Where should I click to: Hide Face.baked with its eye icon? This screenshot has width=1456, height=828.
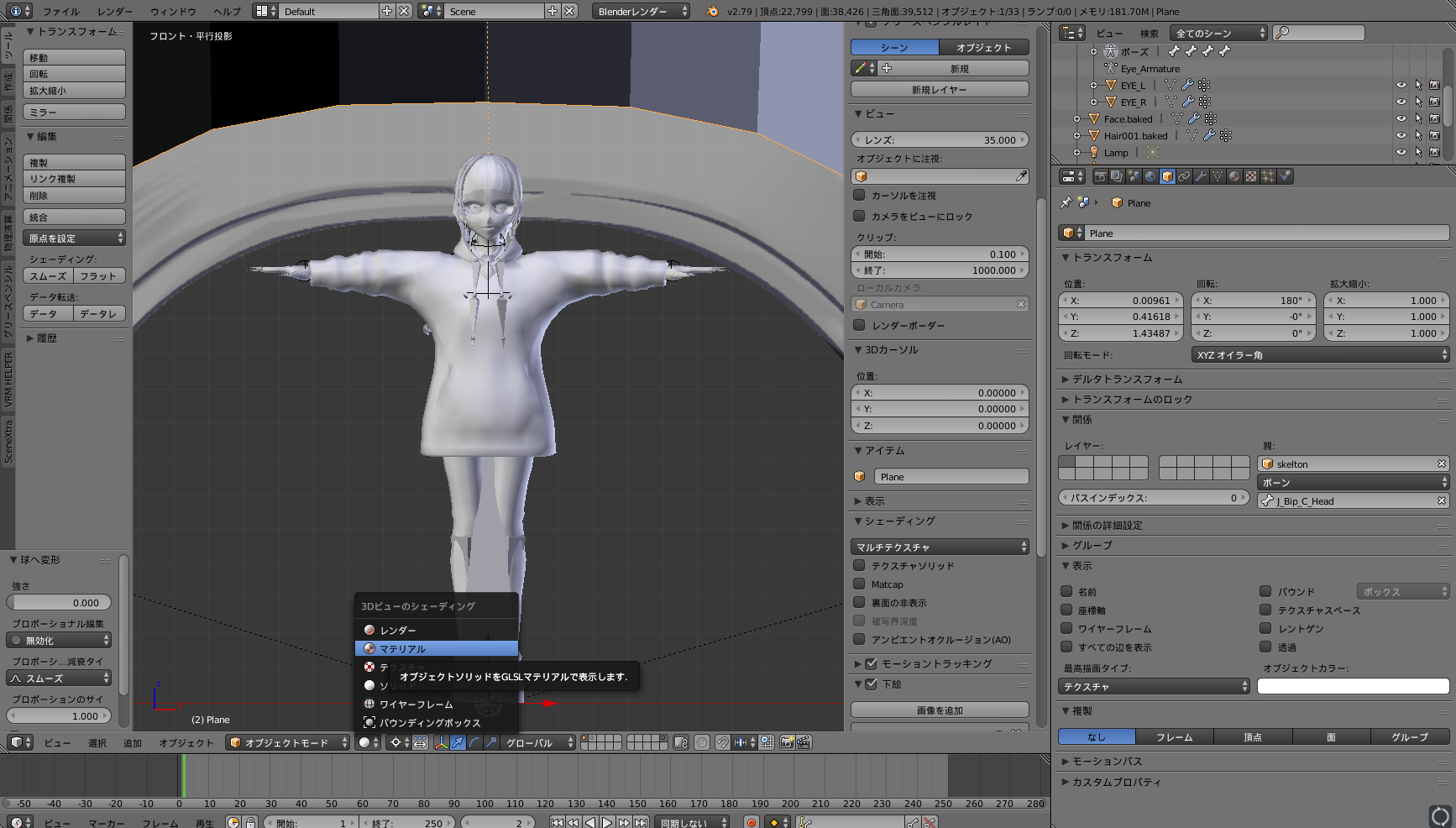pos(1401,119)
